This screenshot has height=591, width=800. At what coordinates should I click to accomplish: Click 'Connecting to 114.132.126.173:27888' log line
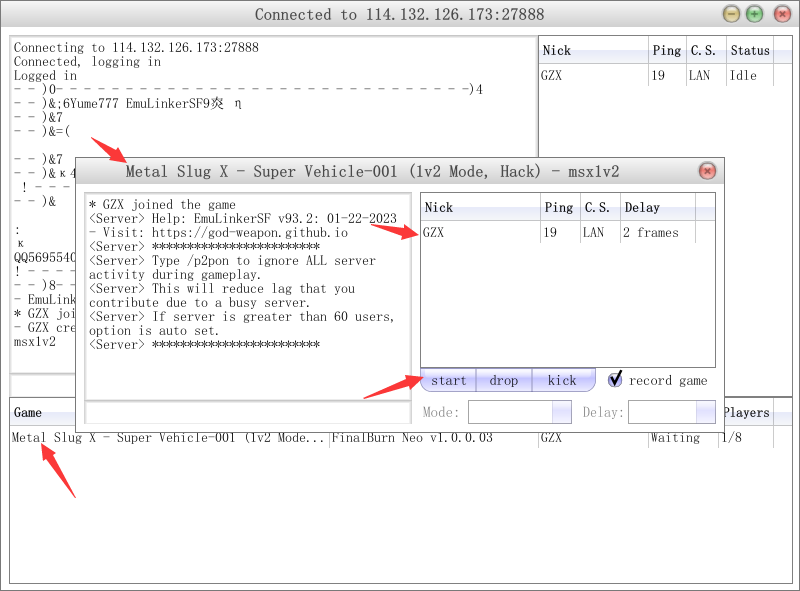click(x=136, y=47)
